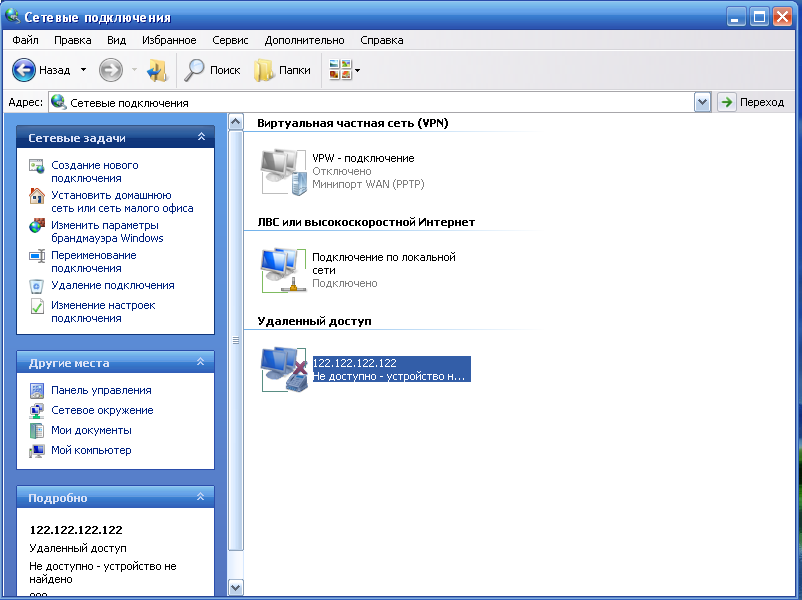802x600 pixels.
Task: Minimize the Сетевые подключения window
Action: pos(736,17)
